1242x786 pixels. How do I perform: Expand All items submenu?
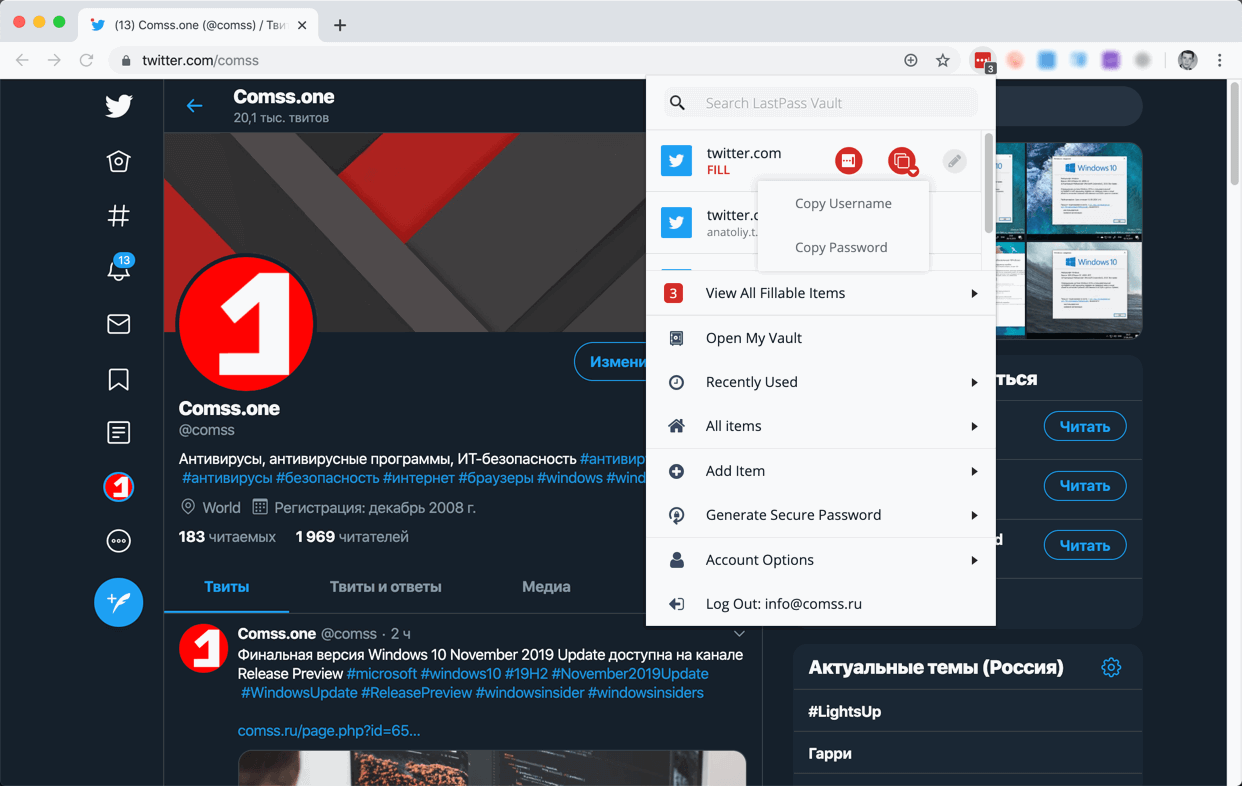(821, 426)
